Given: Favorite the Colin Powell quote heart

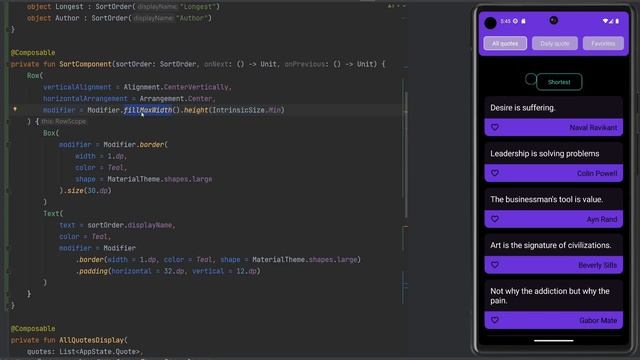Looking at the screenshot, I should [x=495, y=173].
